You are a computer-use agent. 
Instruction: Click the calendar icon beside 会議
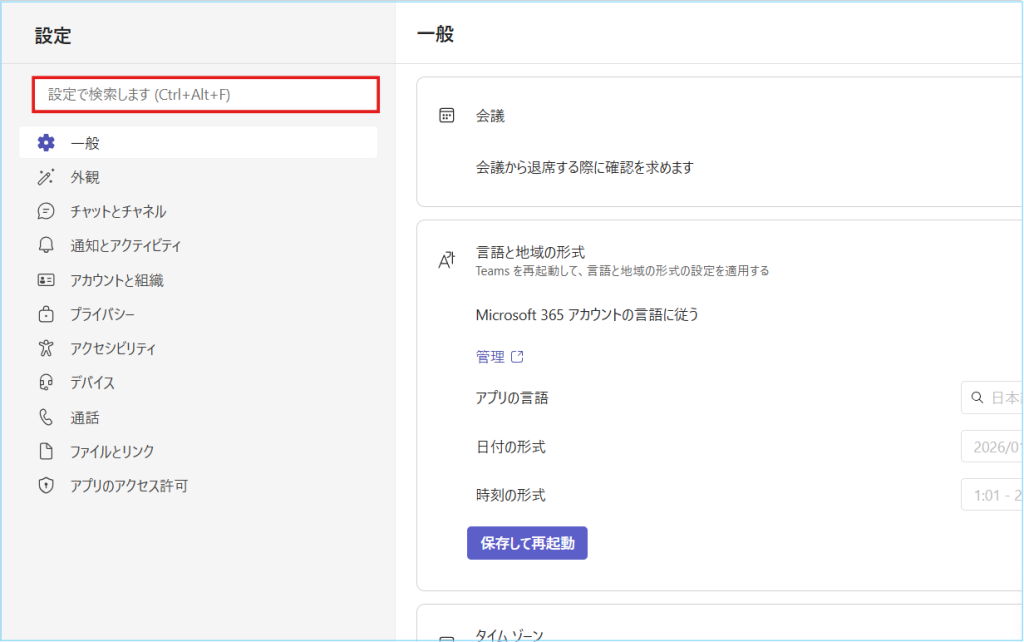447,116
